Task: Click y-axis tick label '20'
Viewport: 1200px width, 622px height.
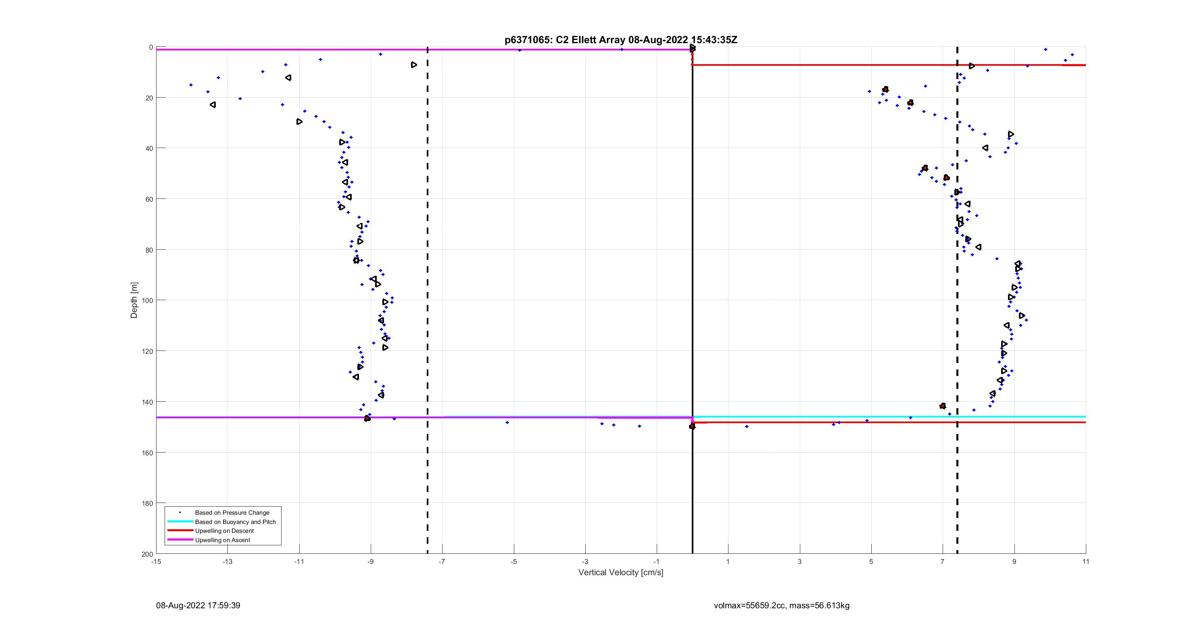Action: [x=148, y=98]
